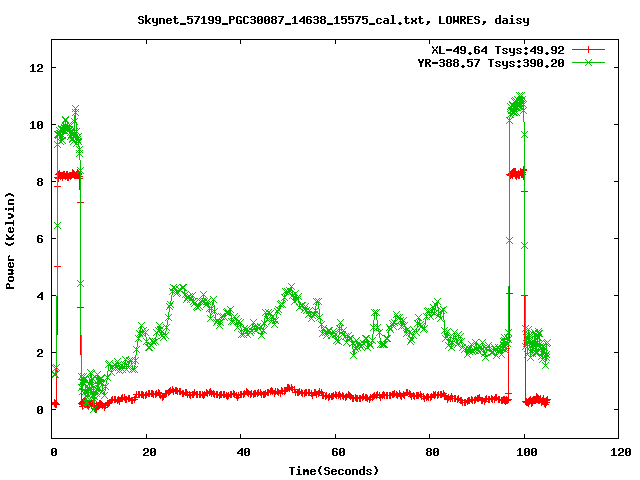Select the XL-49.64 Tsys:49.92 legend label

498,50
